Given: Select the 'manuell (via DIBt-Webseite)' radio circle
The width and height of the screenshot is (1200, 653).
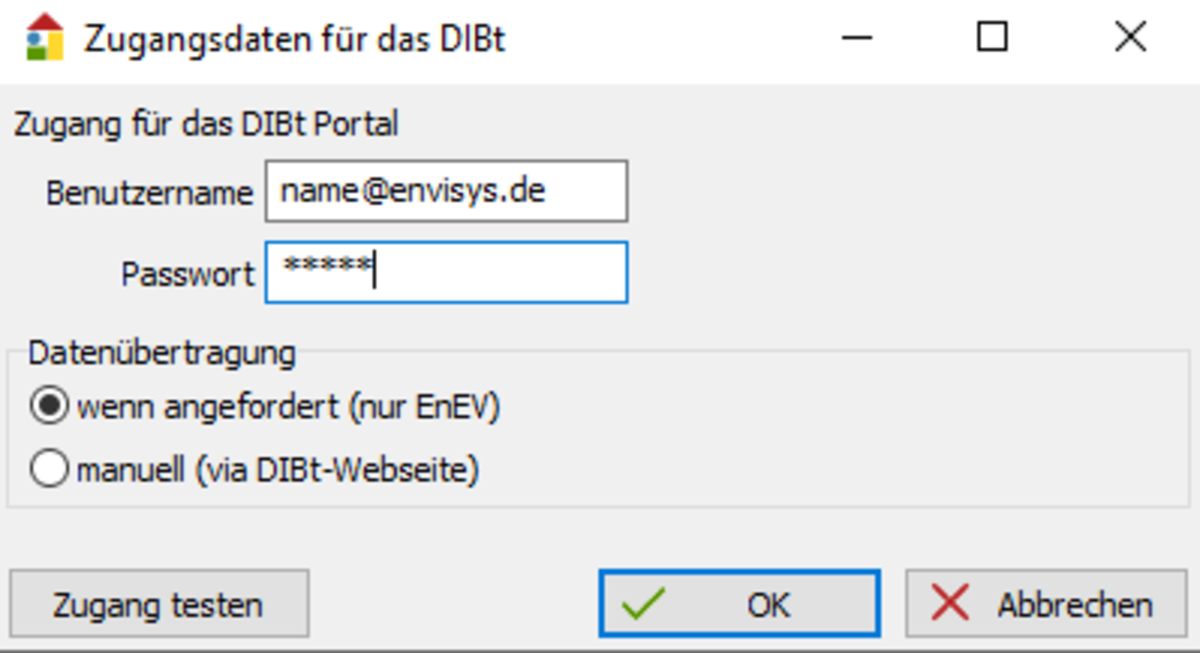Looking at the screenshot, I should tap(49, 469).
